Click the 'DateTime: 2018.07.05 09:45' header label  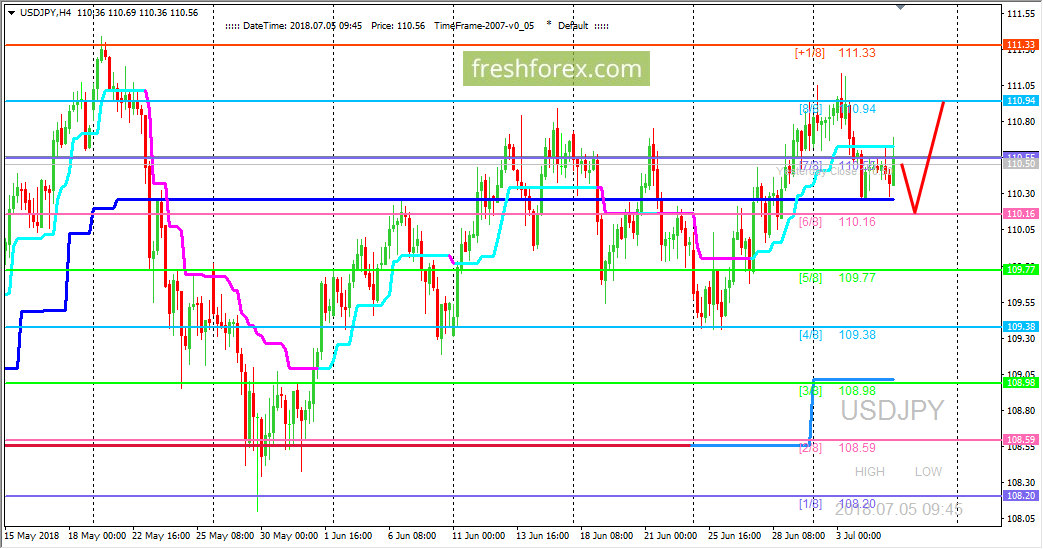302,26
